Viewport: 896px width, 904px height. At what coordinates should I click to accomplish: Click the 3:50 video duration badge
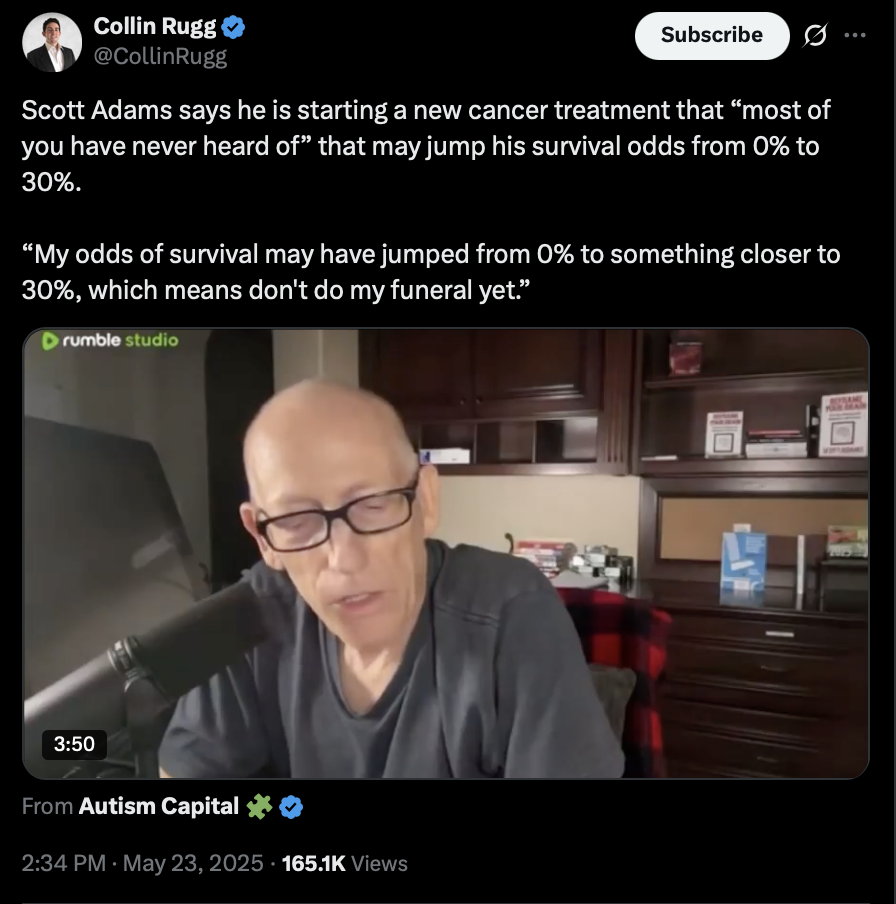[x=74, y=744]
